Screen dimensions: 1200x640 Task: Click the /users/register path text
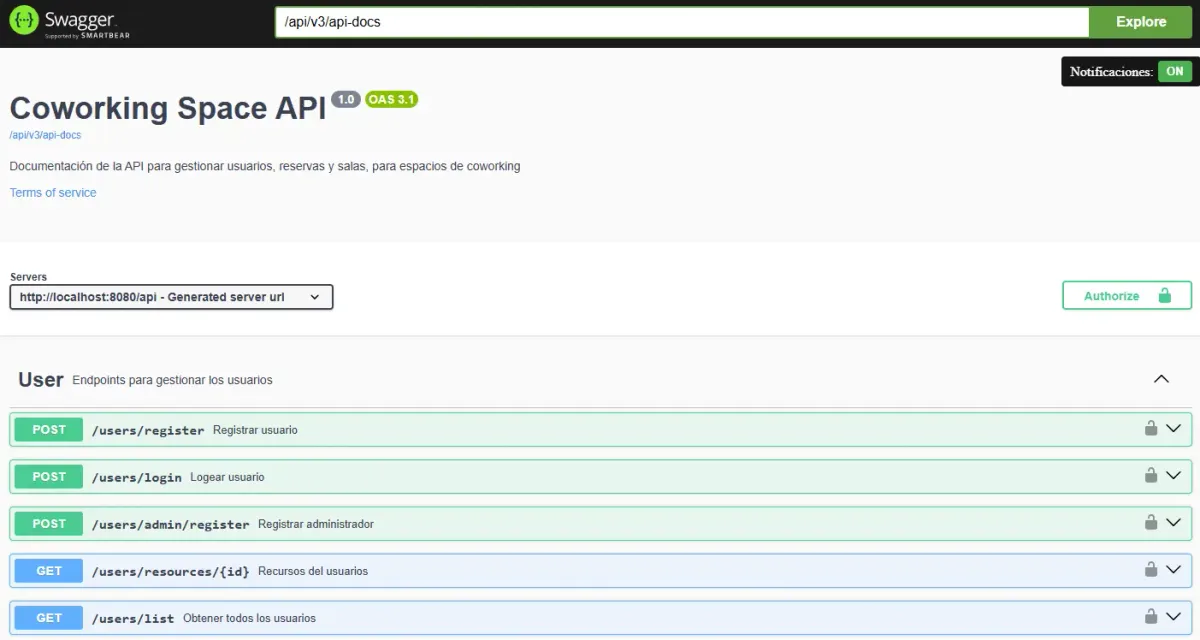(148, 430)
